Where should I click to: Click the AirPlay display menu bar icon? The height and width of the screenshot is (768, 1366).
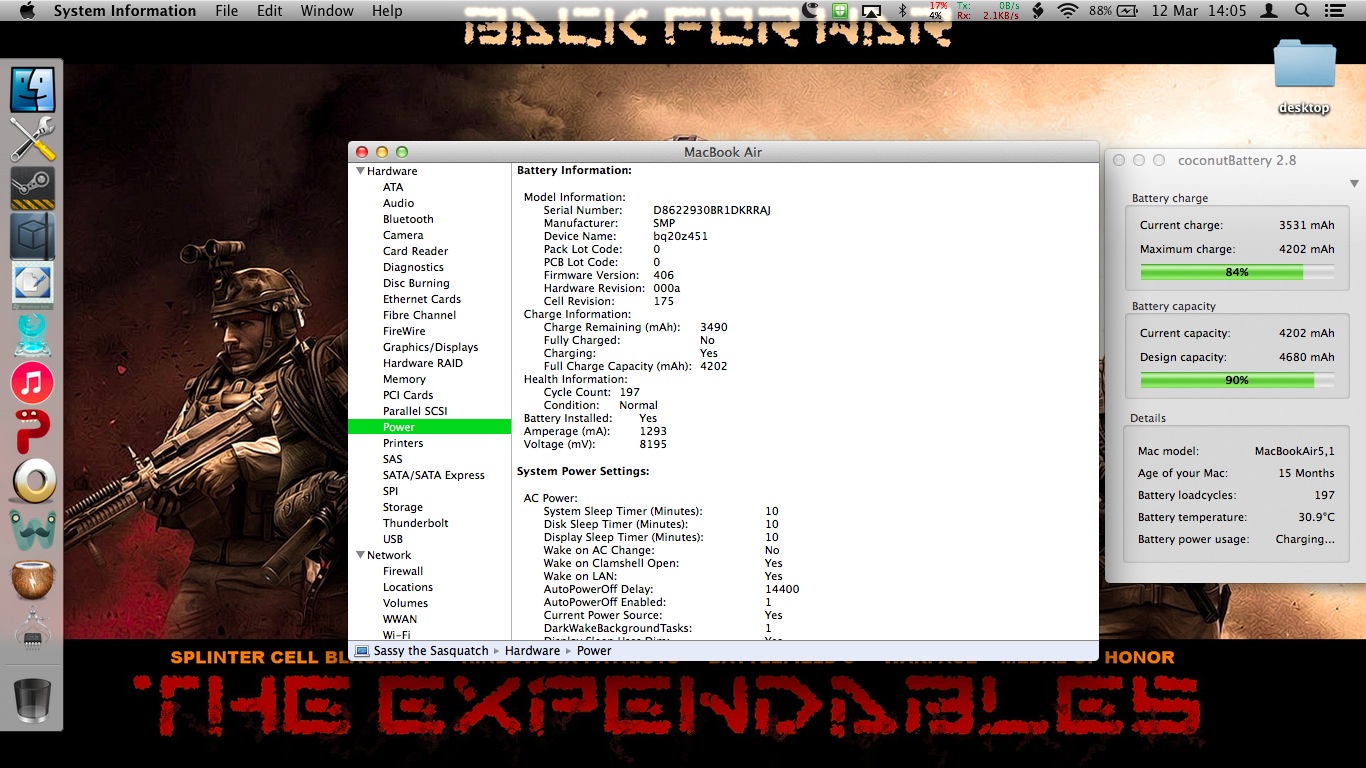click(x=872, y=11)
